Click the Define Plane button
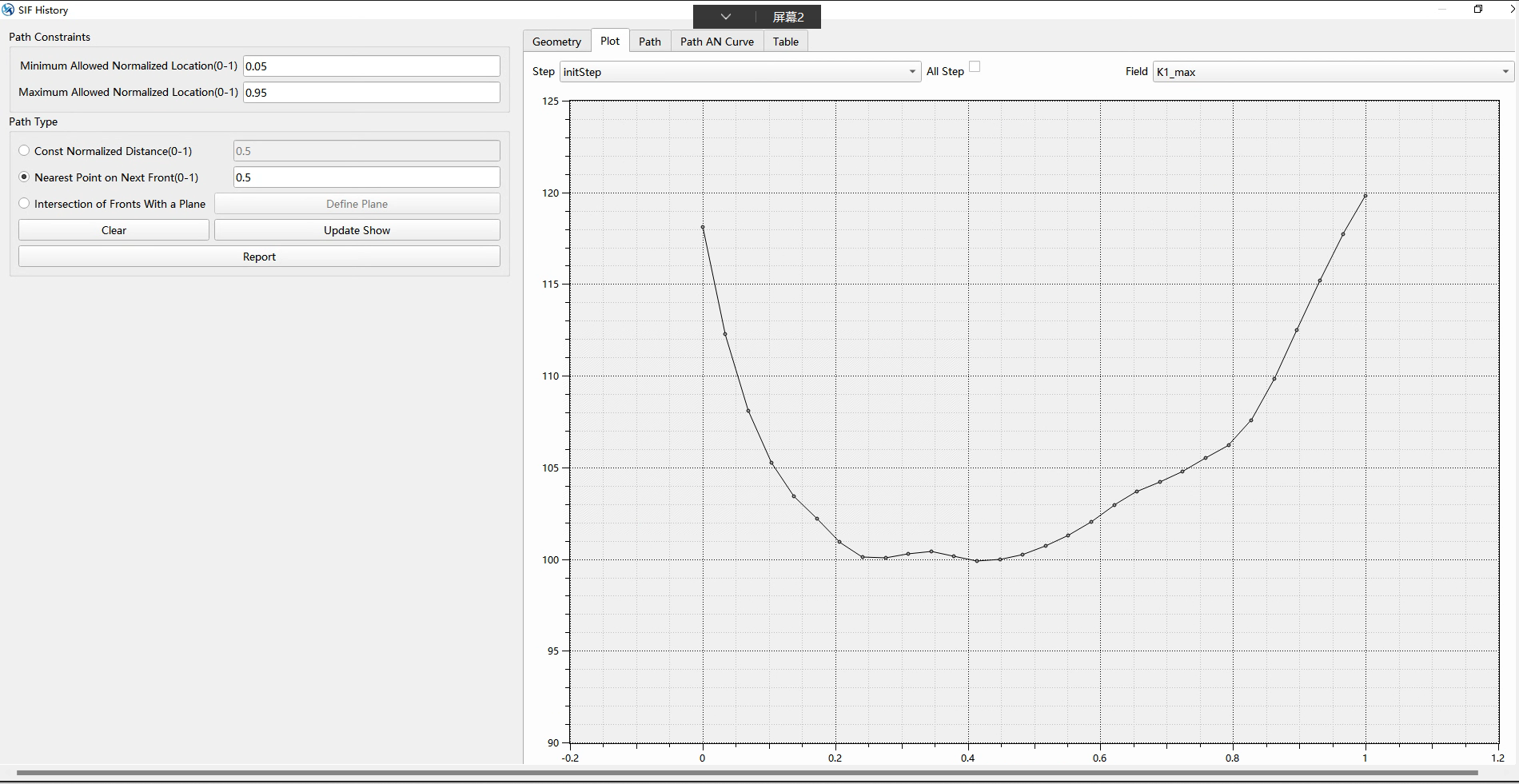 (357, 204)
